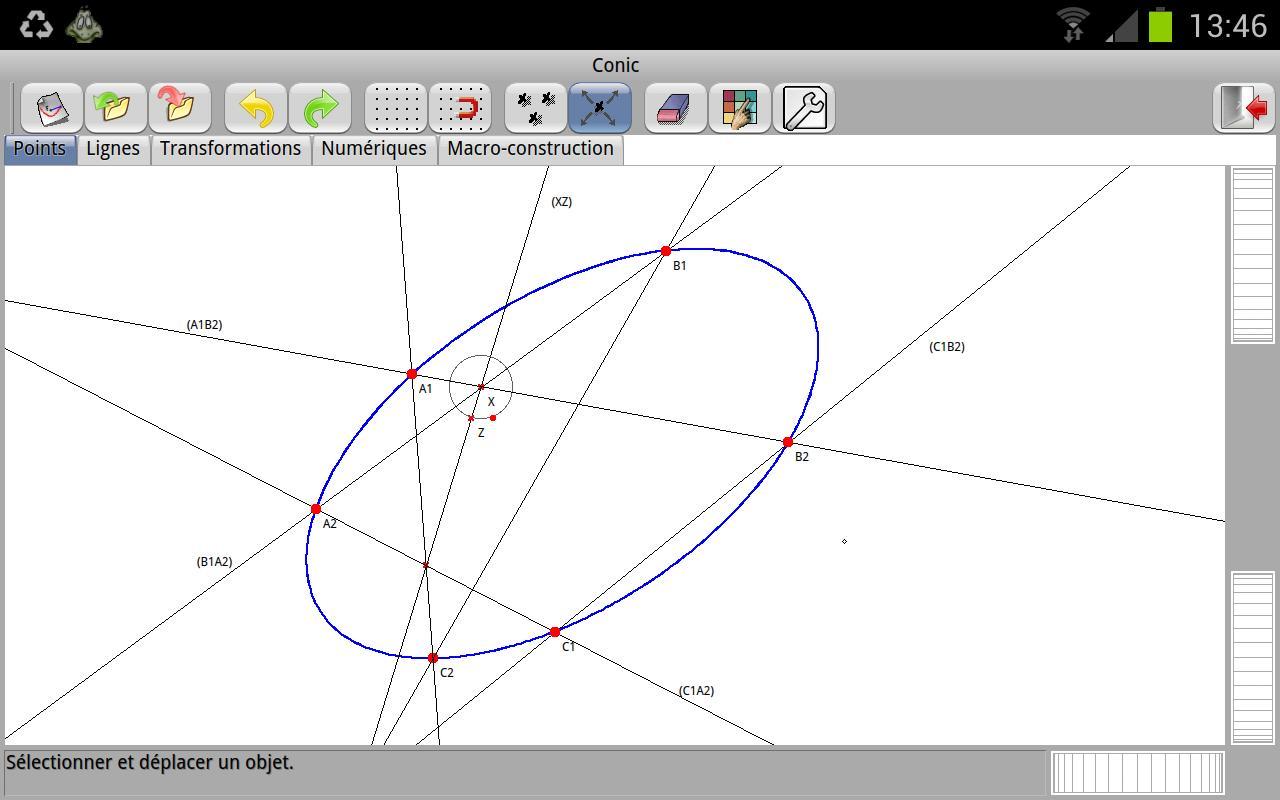Select the multiple points tool
This screenshot has height=800, width=1280.
pyautogui.click(x=536, y=108)
